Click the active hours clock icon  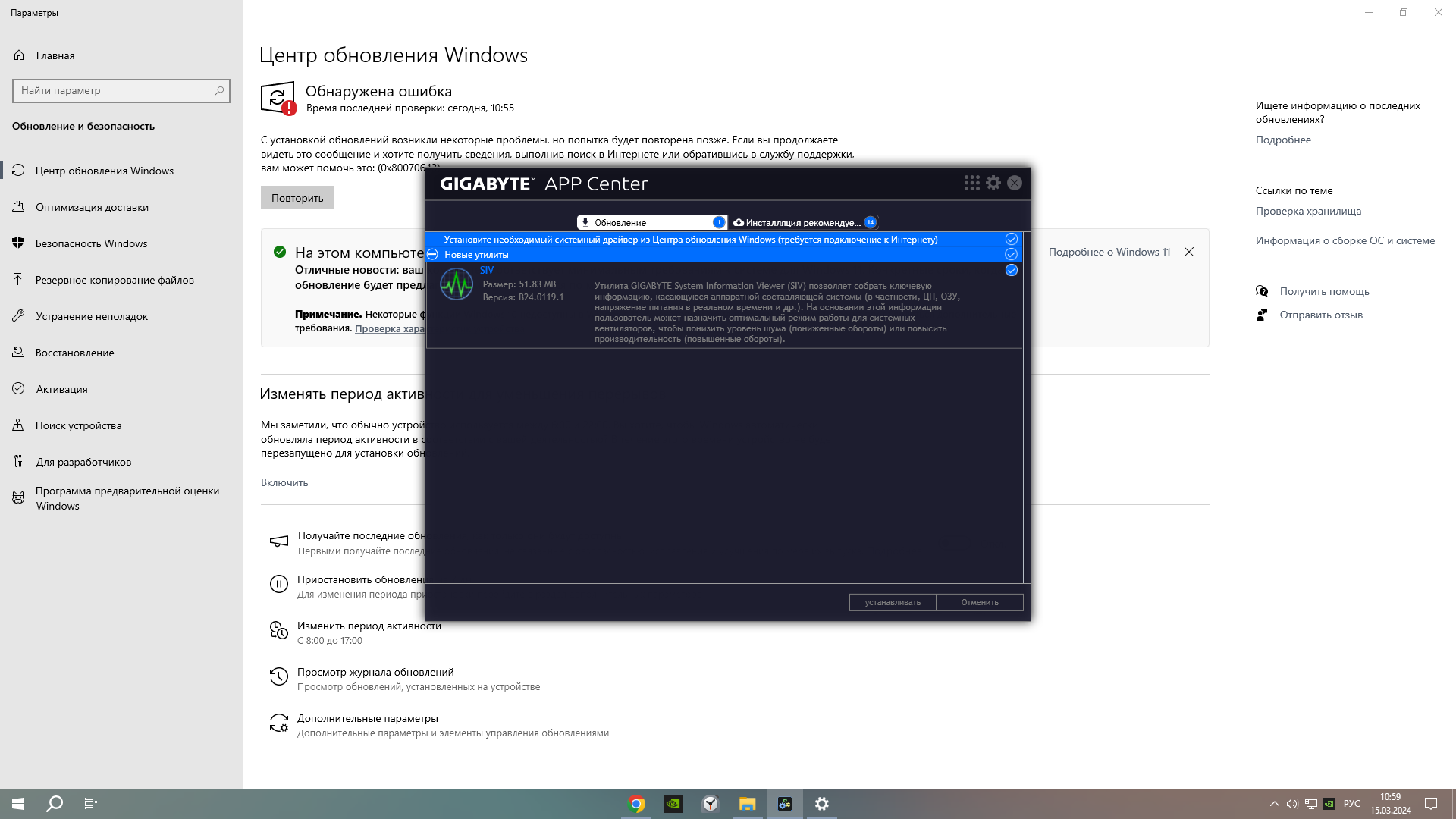278,630
